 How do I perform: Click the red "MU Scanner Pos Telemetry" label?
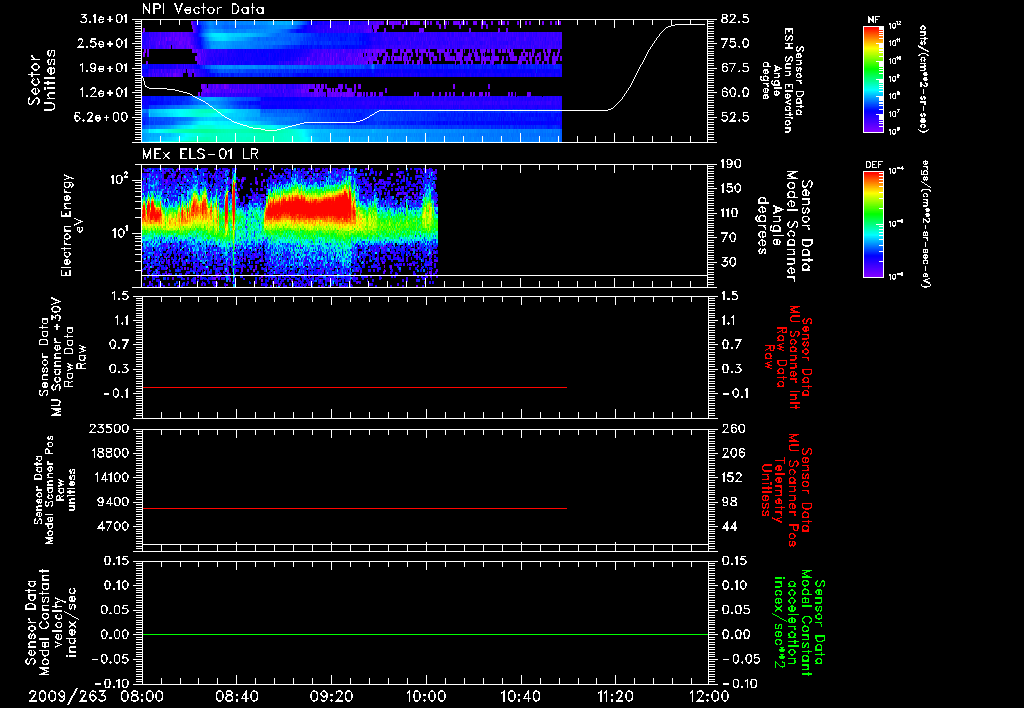[x=786, y=489]
